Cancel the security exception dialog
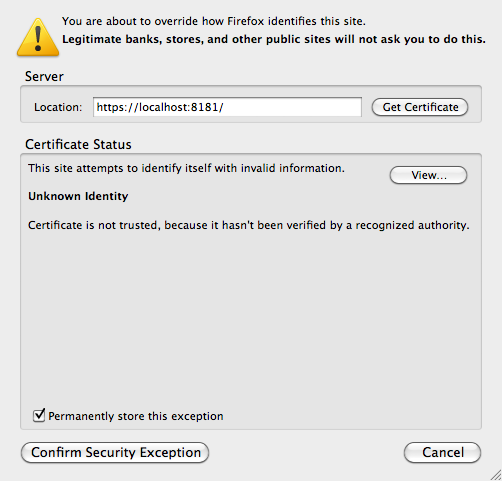Image resolution: width=502 pixels, height=481 pixels. pos(442,452)
